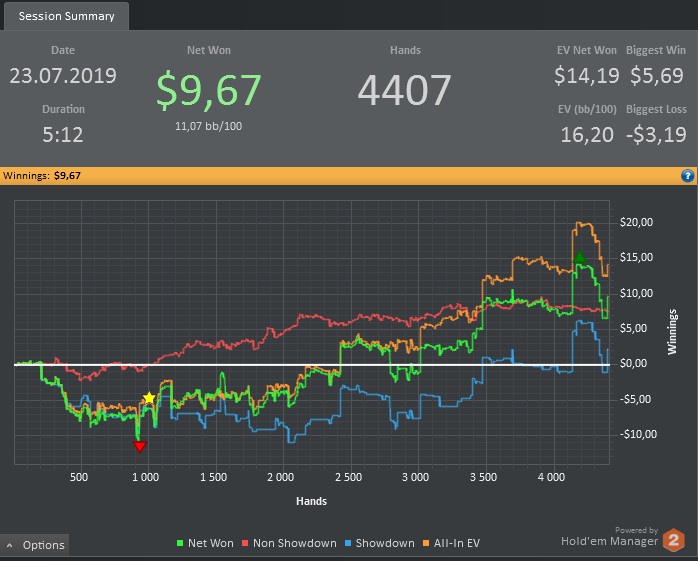698x561 pixels.
Task: Switch to the Session Summary tab
Action: 66,16
